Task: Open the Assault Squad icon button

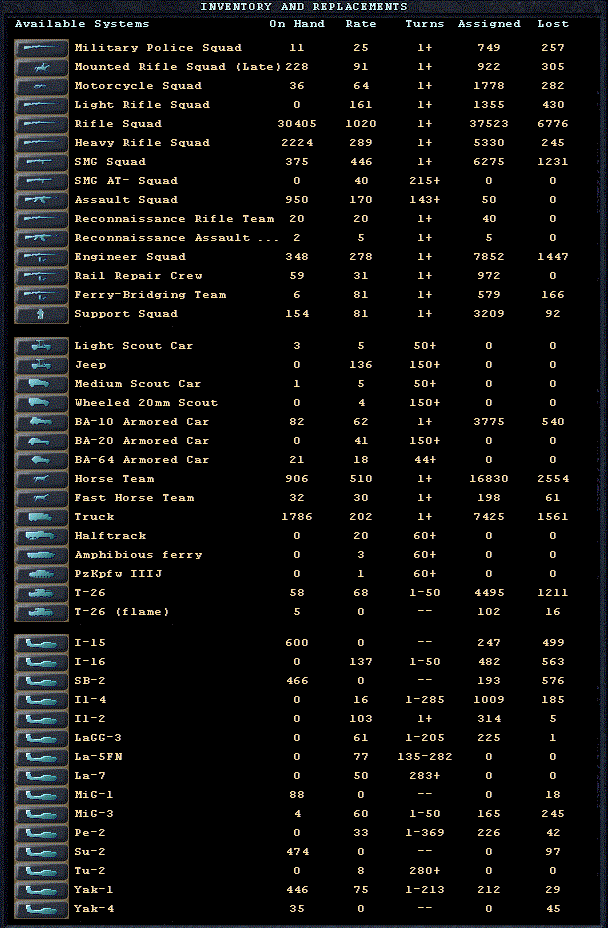Action: [41, 200]
